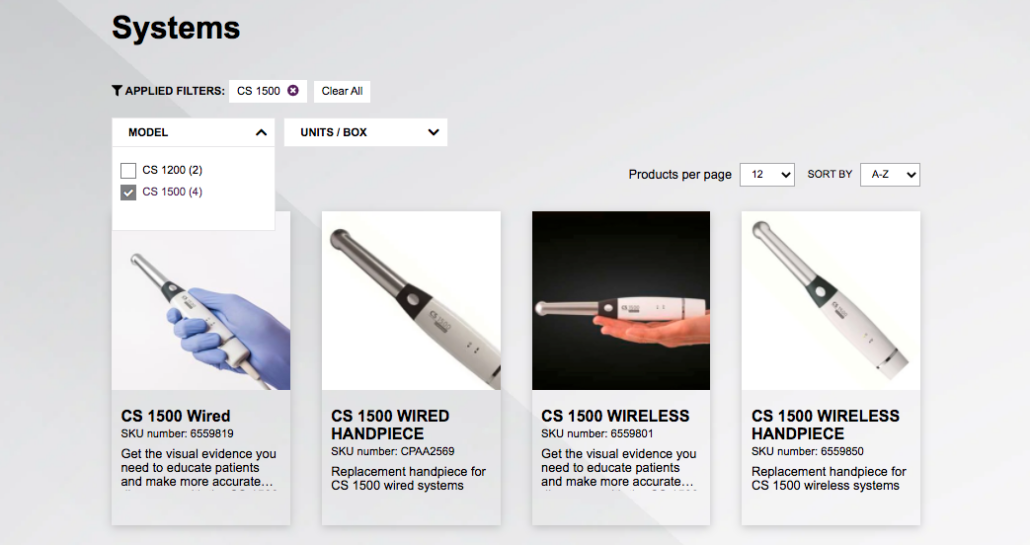Open the CS 1500 Wired product image
1030x545 pixels.
pyautogui.click(x=201, y=300)
